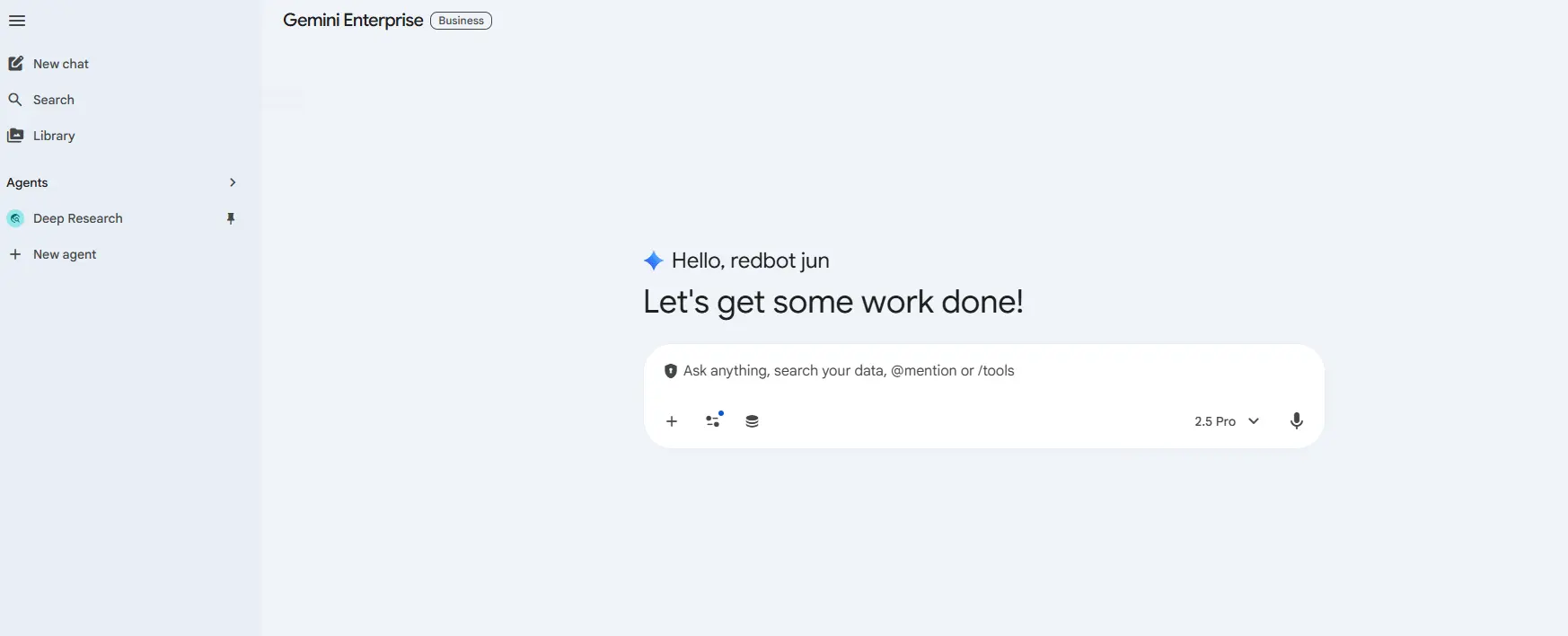
Task: Click the New chat pencil icon
Action: (x=15, y=63)
